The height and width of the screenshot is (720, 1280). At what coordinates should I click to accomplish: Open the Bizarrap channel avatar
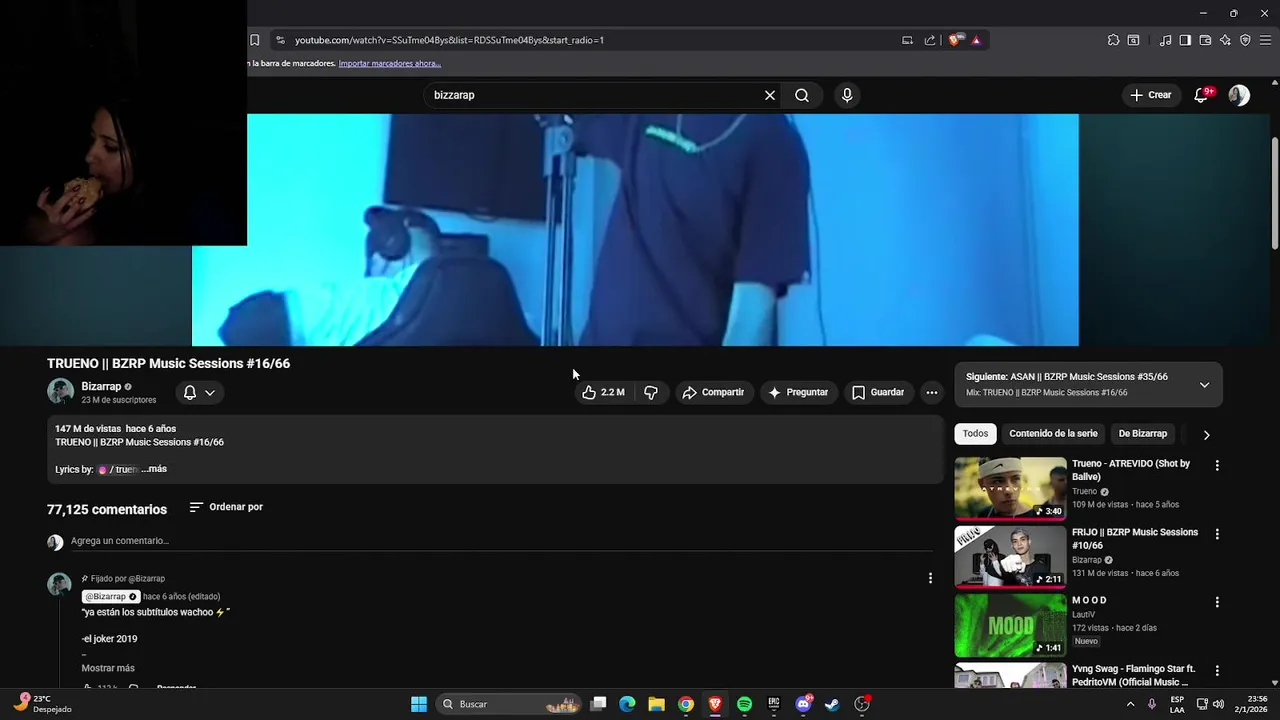click(60, 392)
